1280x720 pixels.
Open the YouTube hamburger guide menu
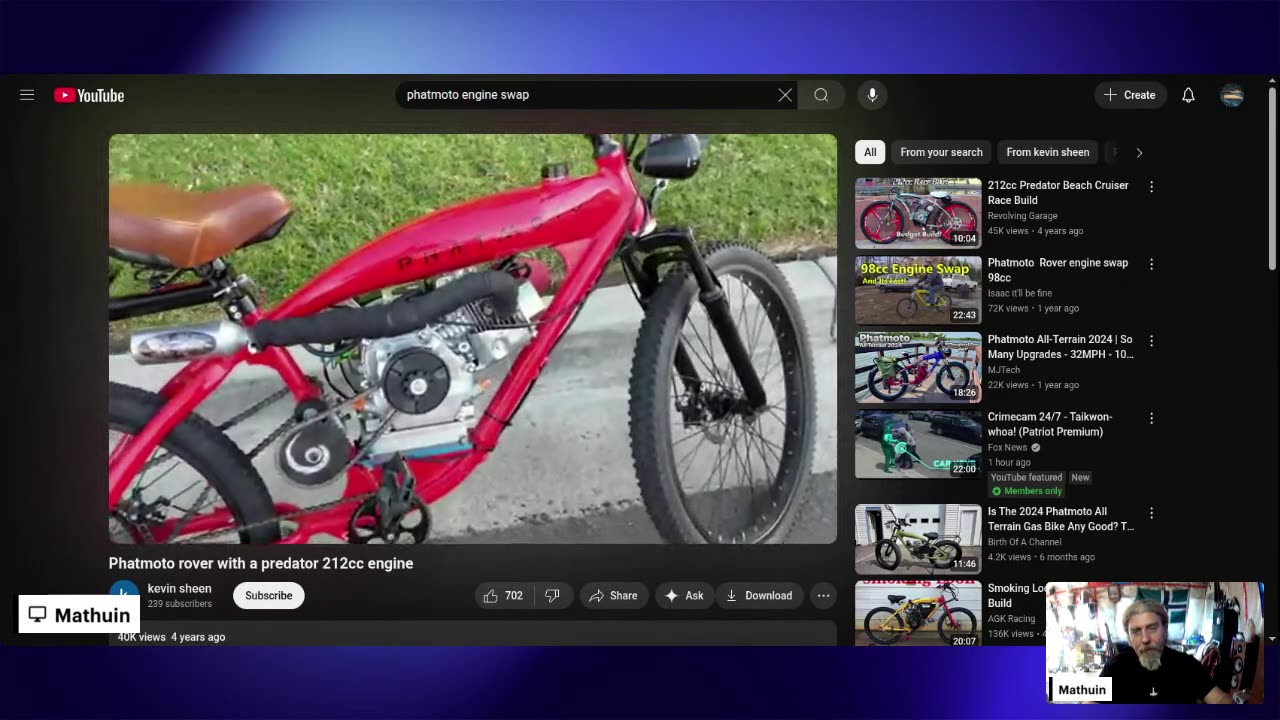[27, 95]
